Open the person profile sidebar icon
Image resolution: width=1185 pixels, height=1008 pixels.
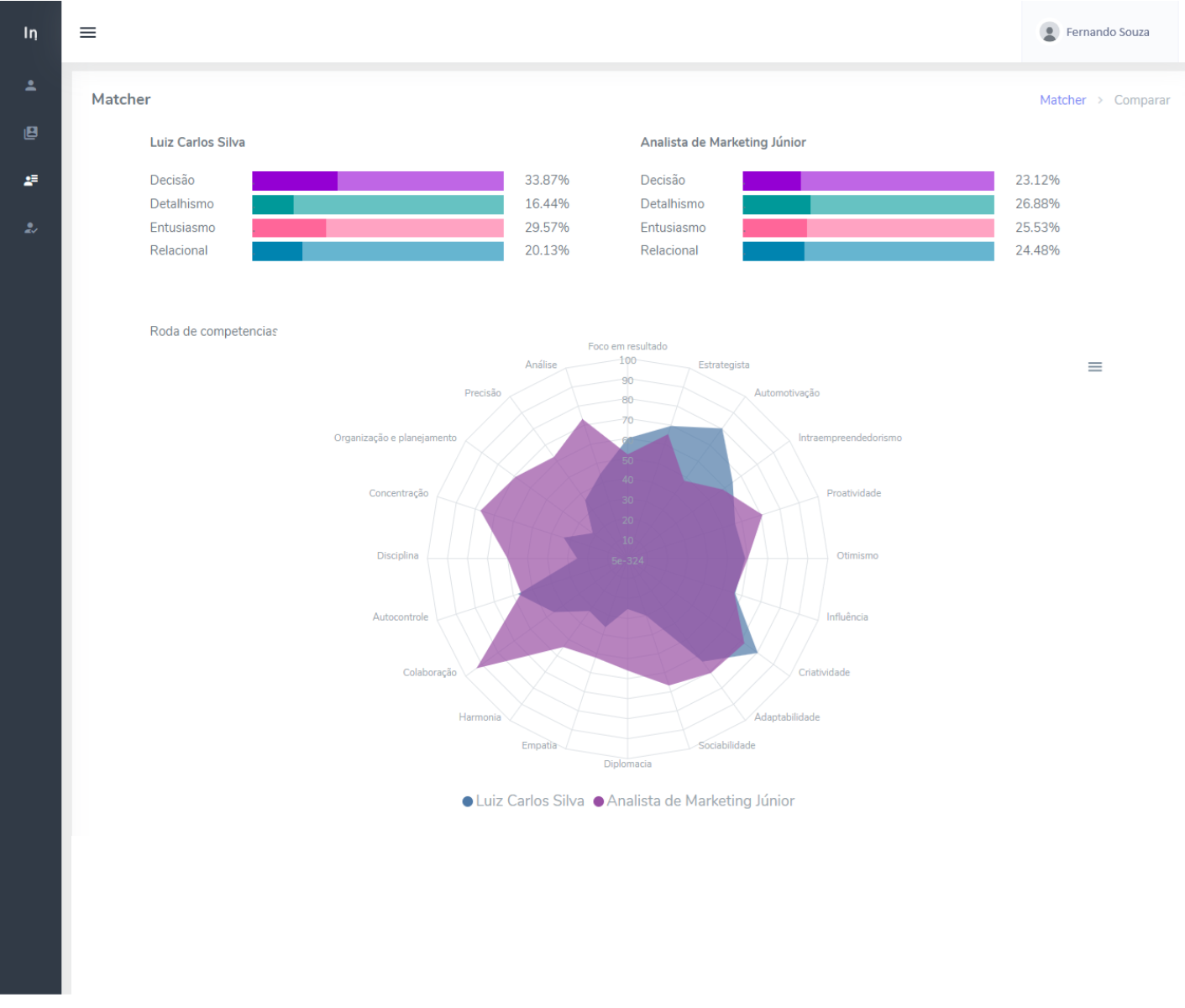[30, 85]
